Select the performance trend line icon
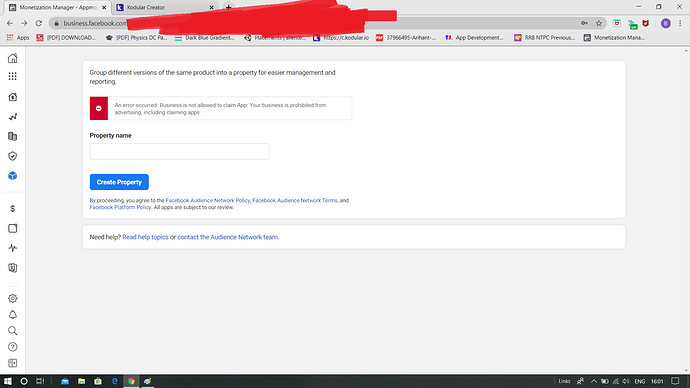Image resolution: width=690 pixels, height=388 pixels. tap(12, 117)
